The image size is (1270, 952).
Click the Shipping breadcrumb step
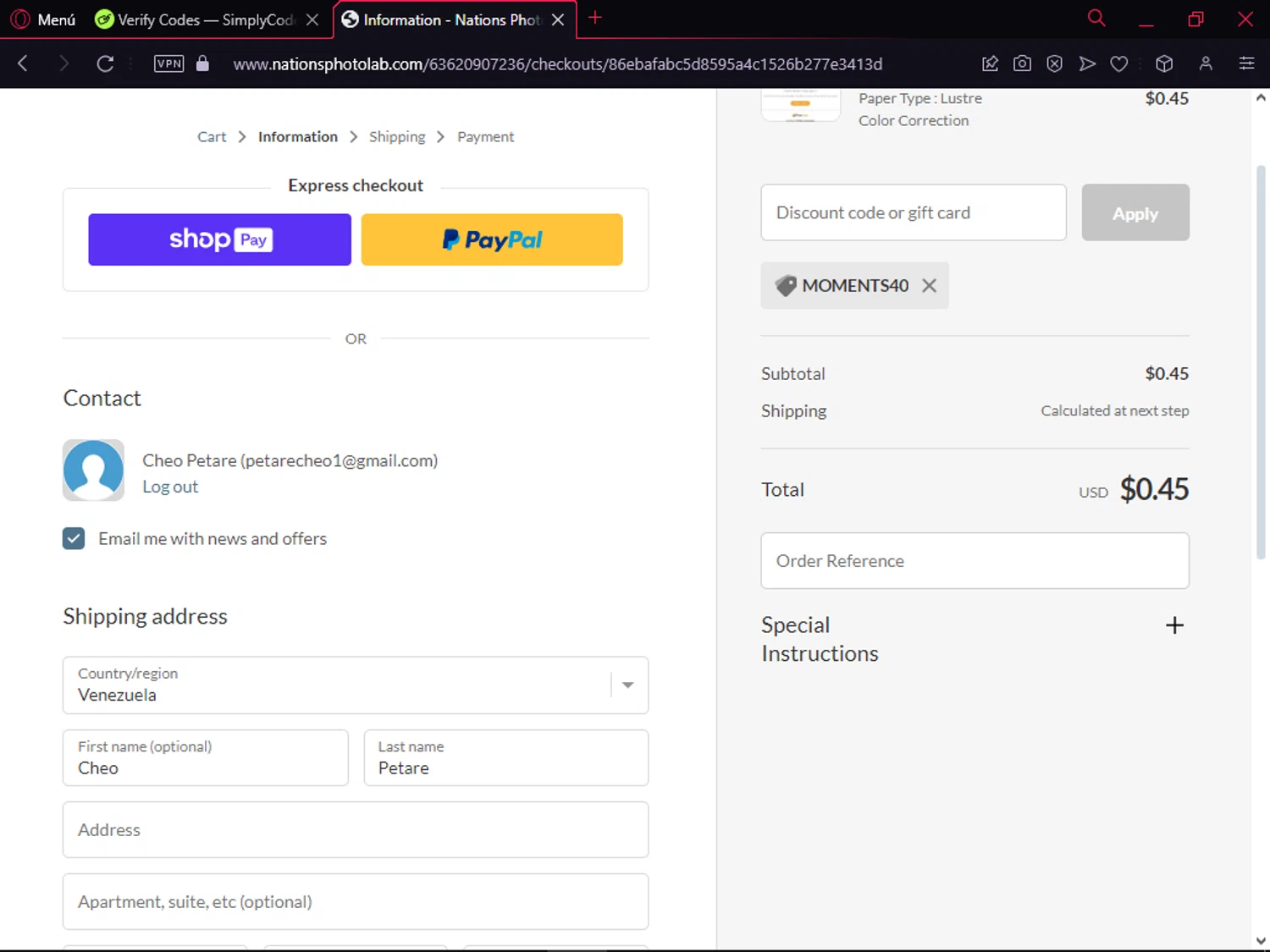point(397,137)
